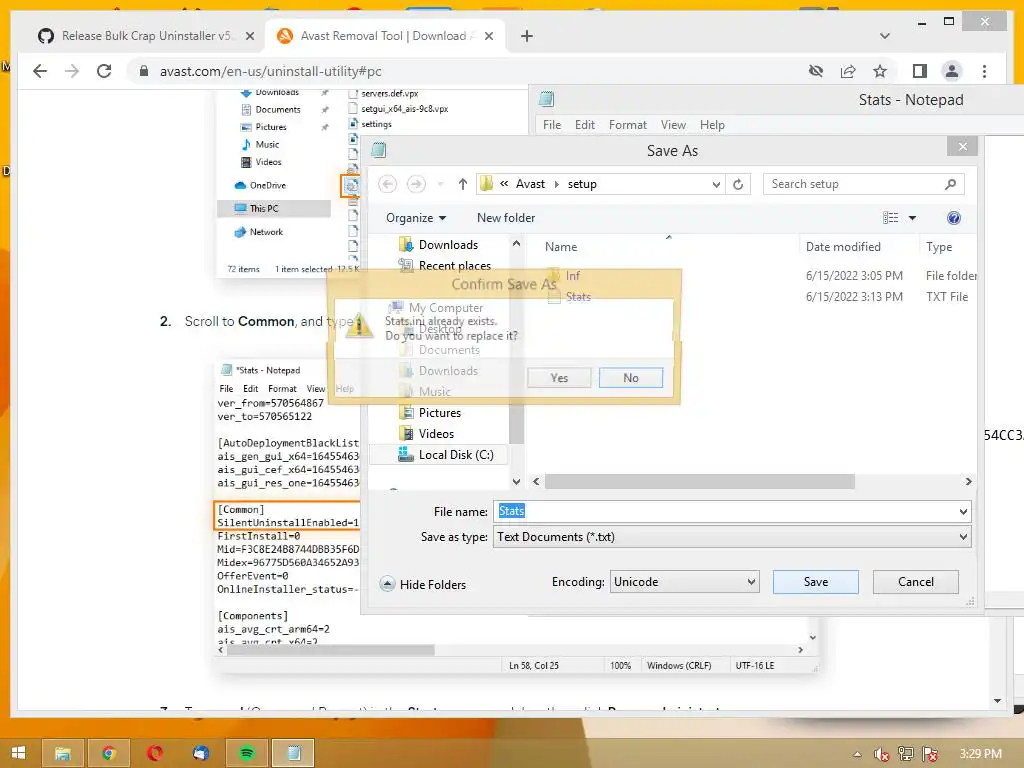Image resolution: width=1024 pixels, height=768 pixels.
Task: Open Notepad View menu
Action: [x=673, y=125]
